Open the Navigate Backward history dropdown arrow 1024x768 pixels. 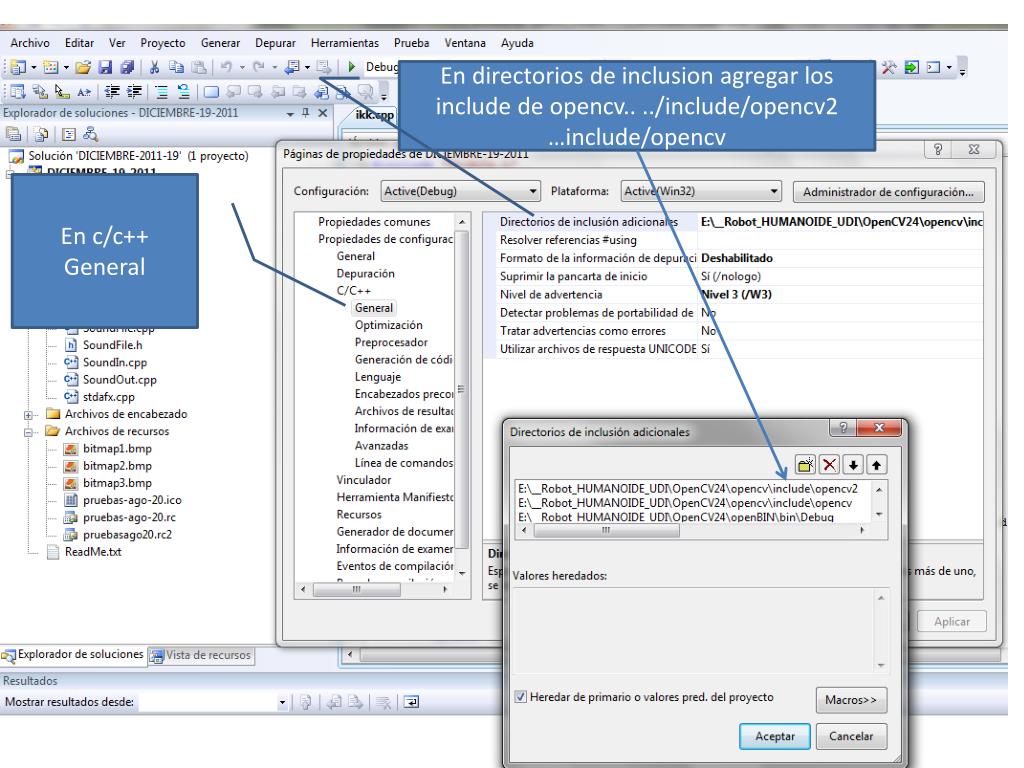[x=307, y=67]
